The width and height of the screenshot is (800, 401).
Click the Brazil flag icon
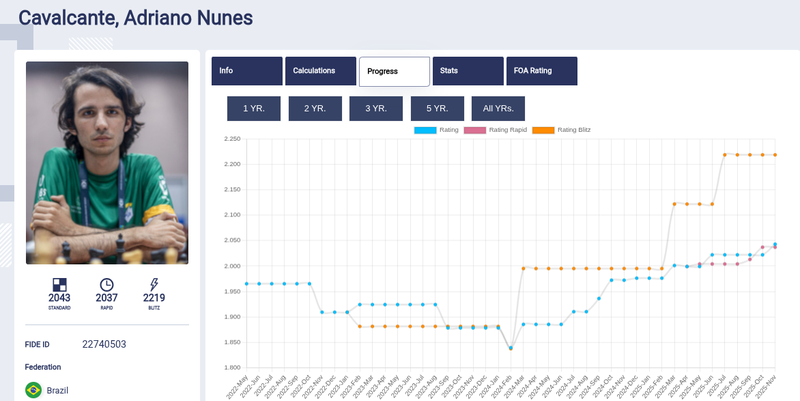coord(32,388)
